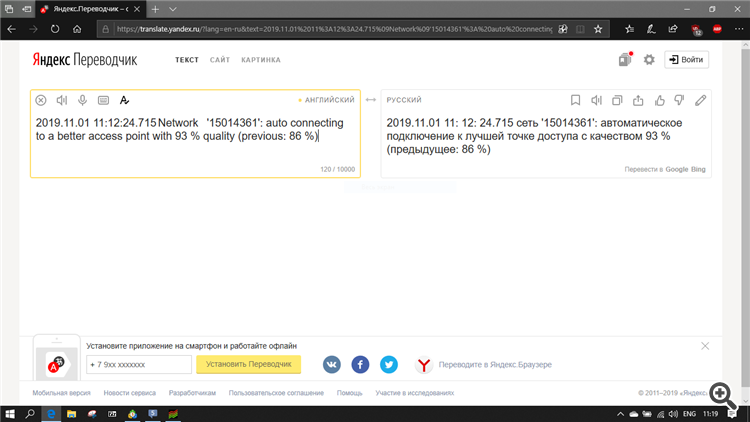This screenshot has width=750, height=422.
Task: Clear the source text with the X icon
Action: pyautogui.click(x=41, y=100)
